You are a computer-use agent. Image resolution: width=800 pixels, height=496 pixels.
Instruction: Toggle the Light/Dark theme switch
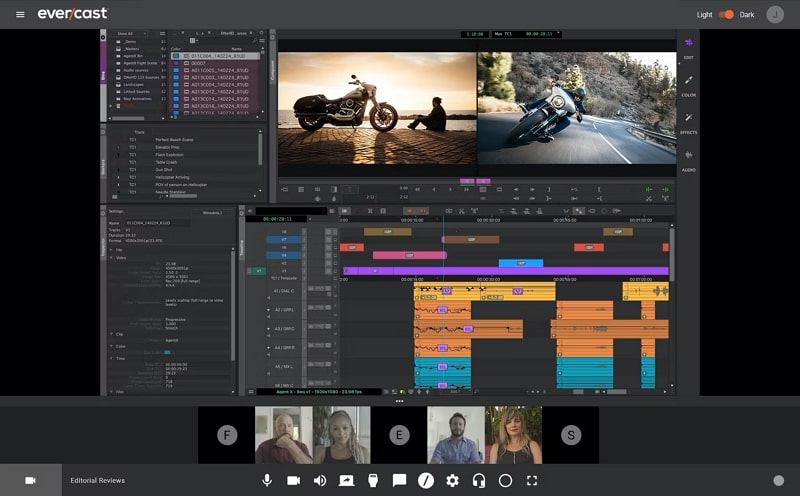coord(726,14)
